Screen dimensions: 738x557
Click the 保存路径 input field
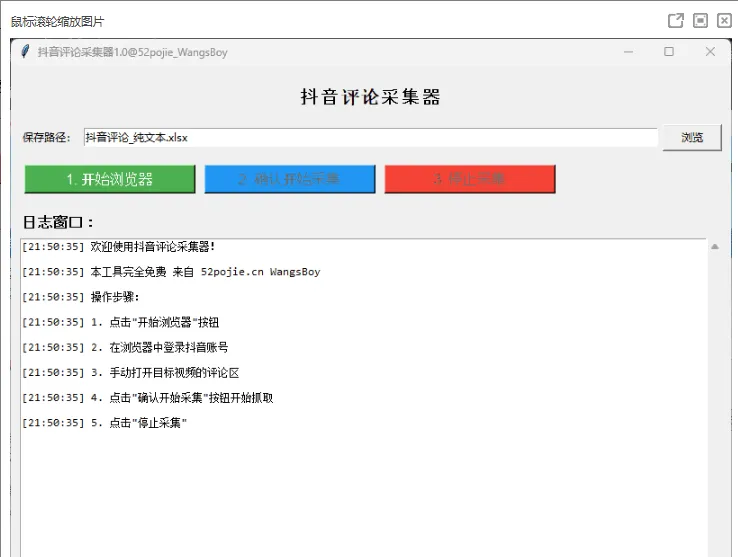pos(371,137)
